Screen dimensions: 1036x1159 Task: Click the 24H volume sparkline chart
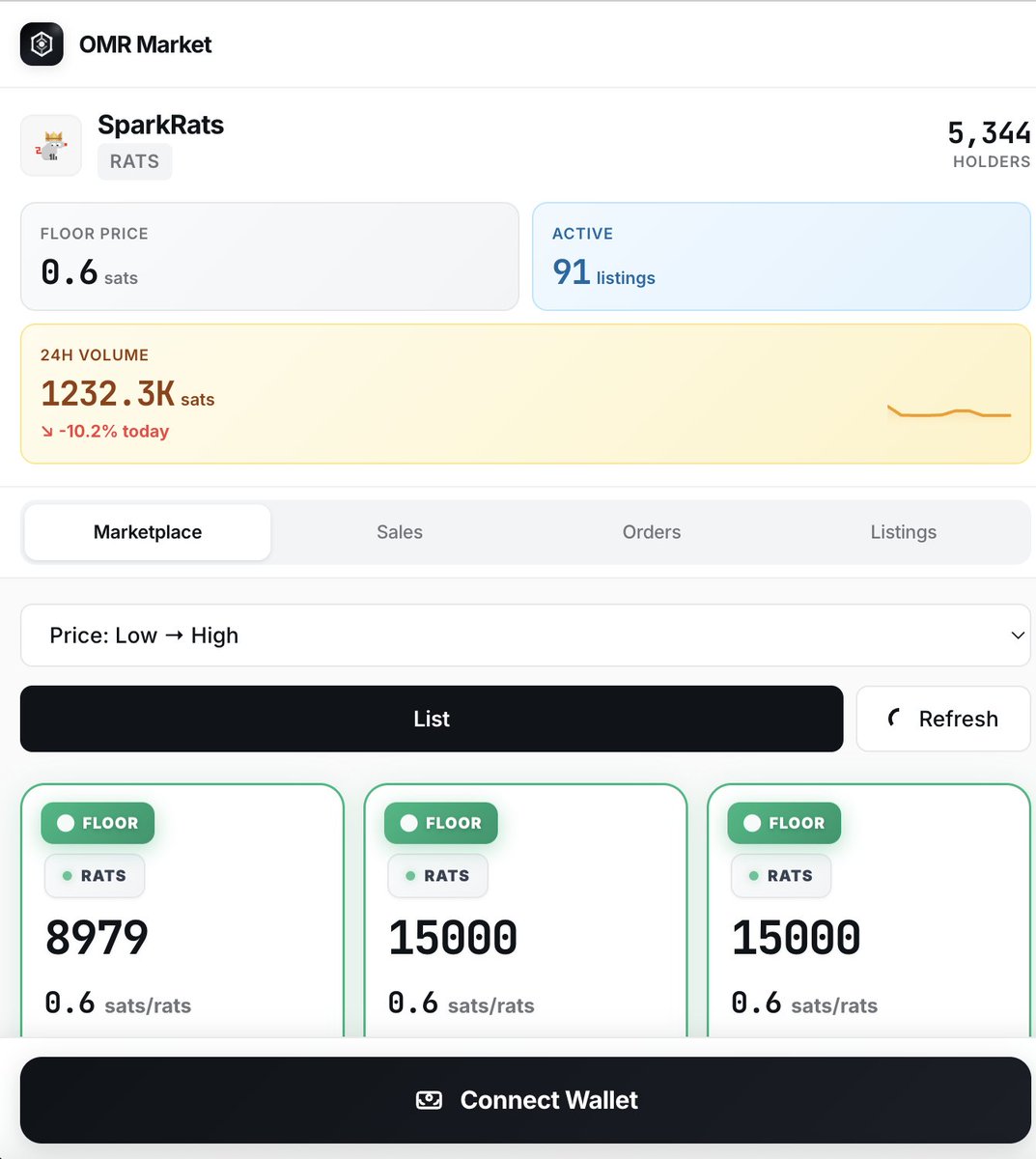tap(949, 412)
